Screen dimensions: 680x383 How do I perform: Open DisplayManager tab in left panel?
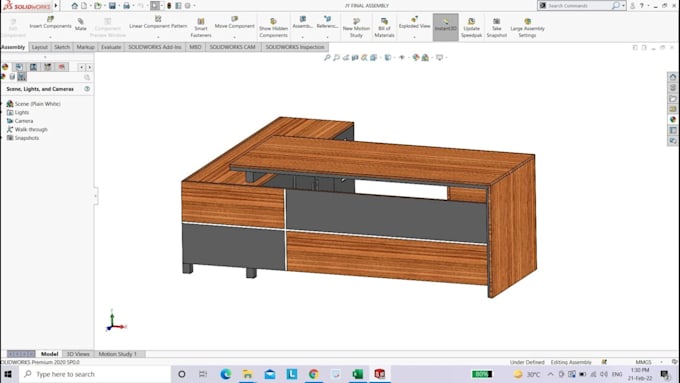point(5,67)
